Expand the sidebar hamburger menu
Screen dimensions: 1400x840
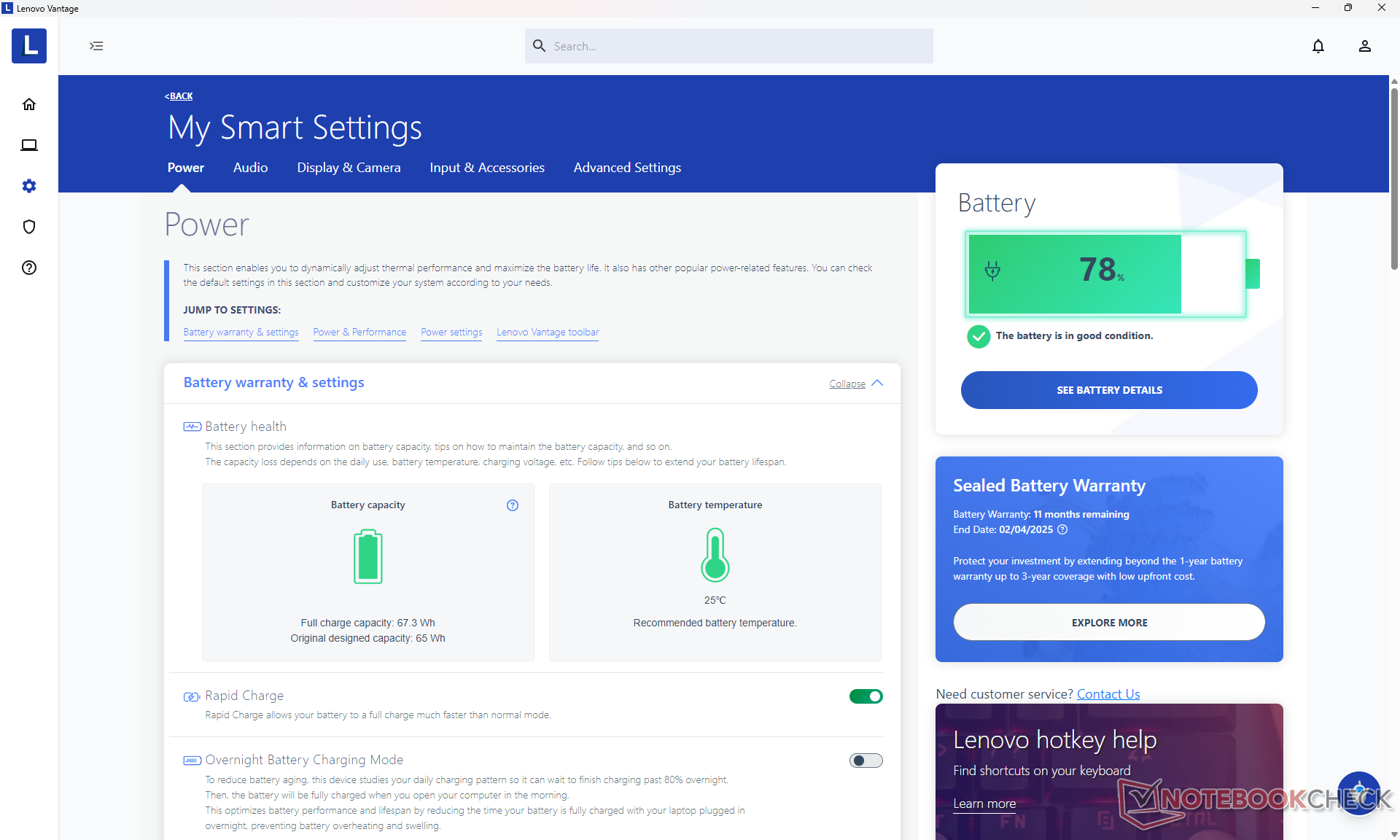tap(96, 46)
